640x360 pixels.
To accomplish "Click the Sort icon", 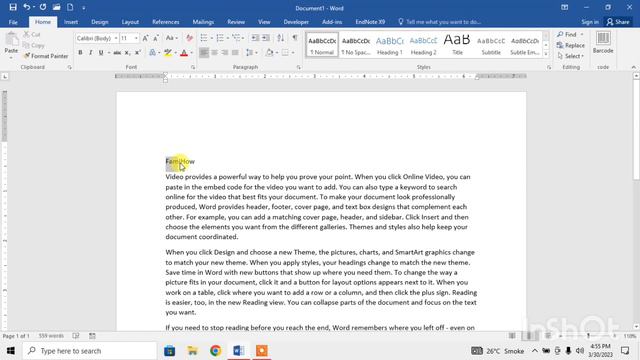I will pos(280,38).
